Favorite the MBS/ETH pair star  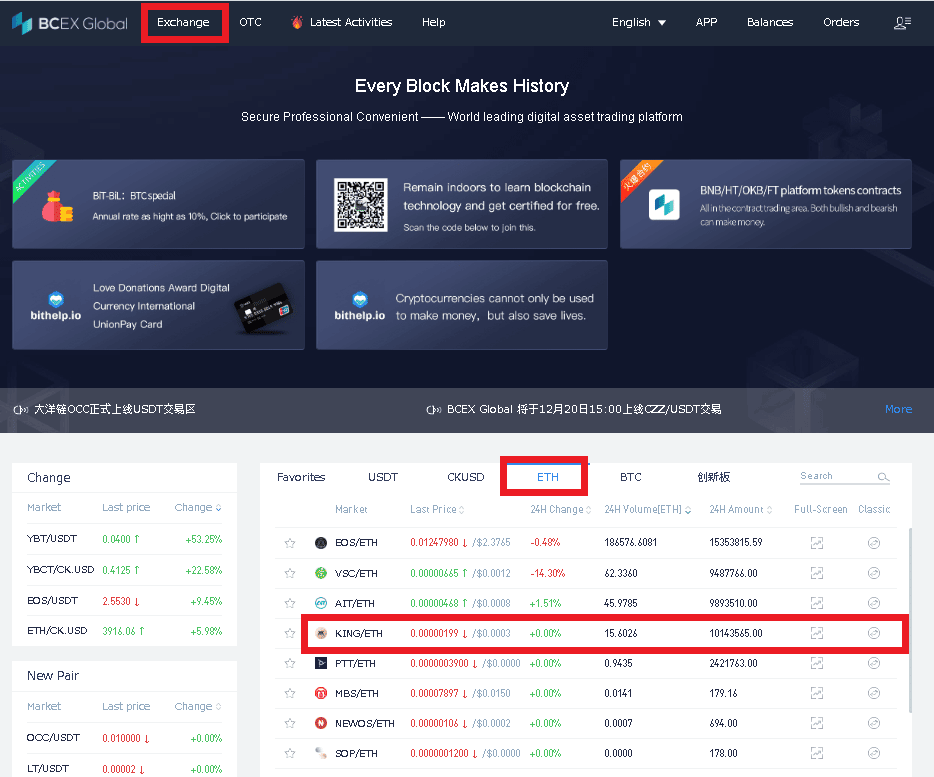point(290,693)
